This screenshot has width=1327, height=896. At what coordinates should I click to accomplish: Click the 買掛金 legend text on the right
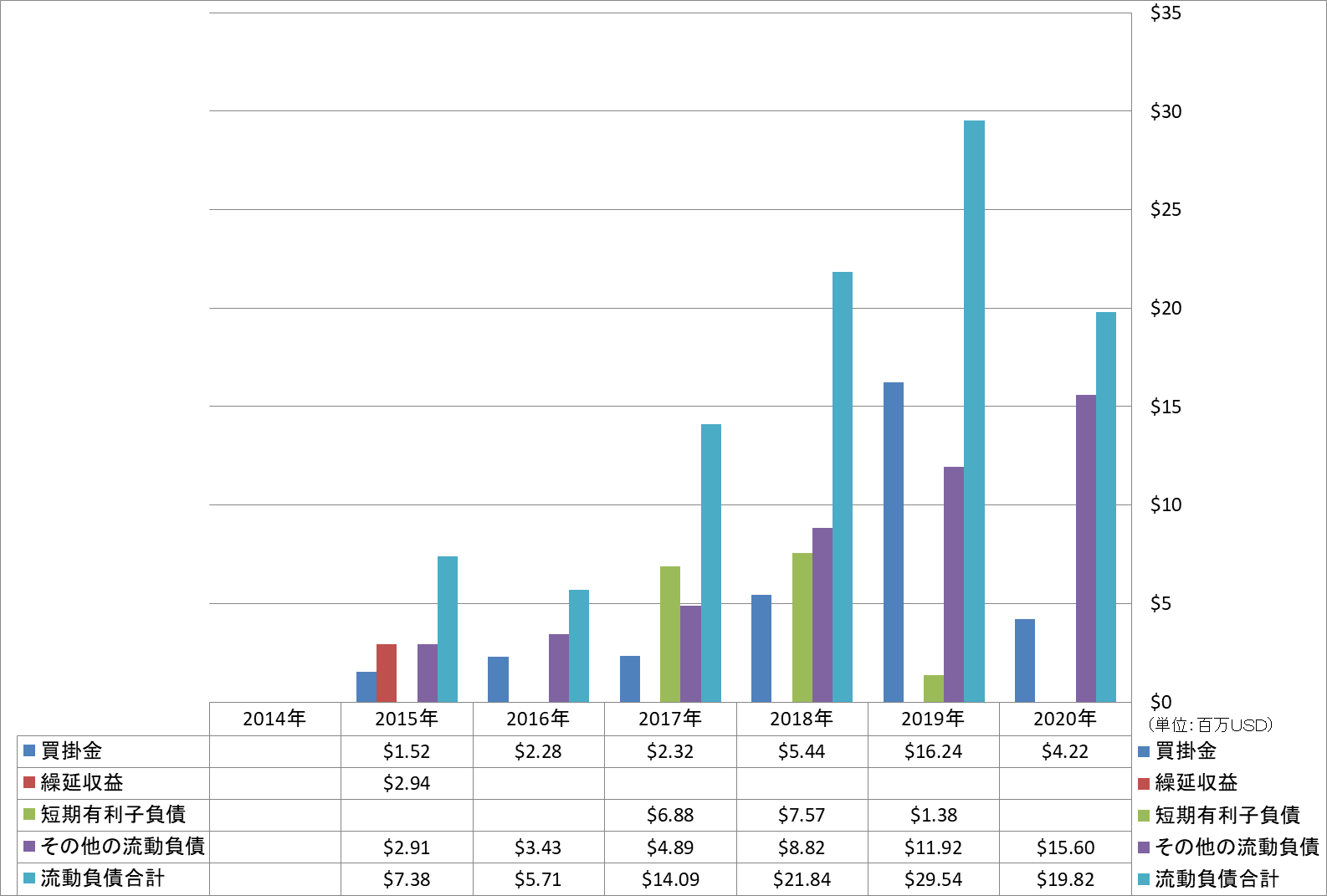point(1186,750)
